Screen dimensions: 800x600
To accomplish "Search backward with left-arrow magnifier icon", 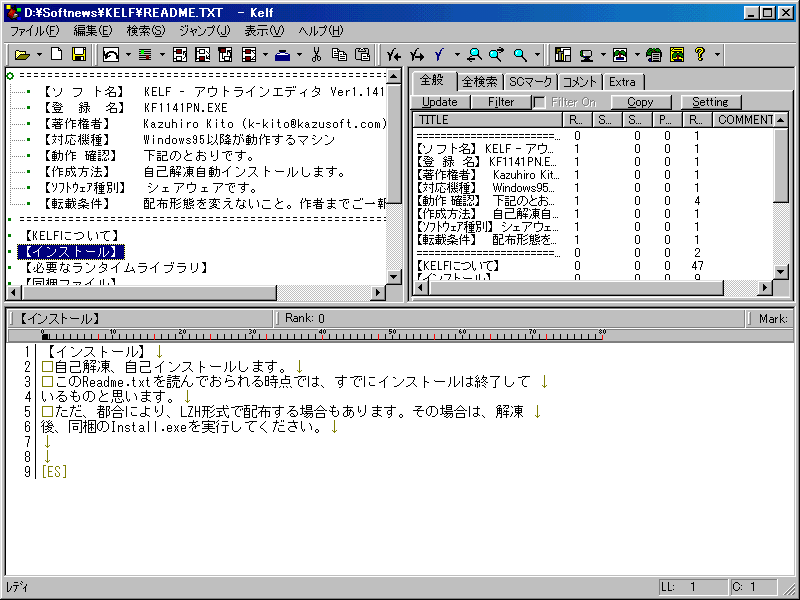I will [x=474, y=55].
